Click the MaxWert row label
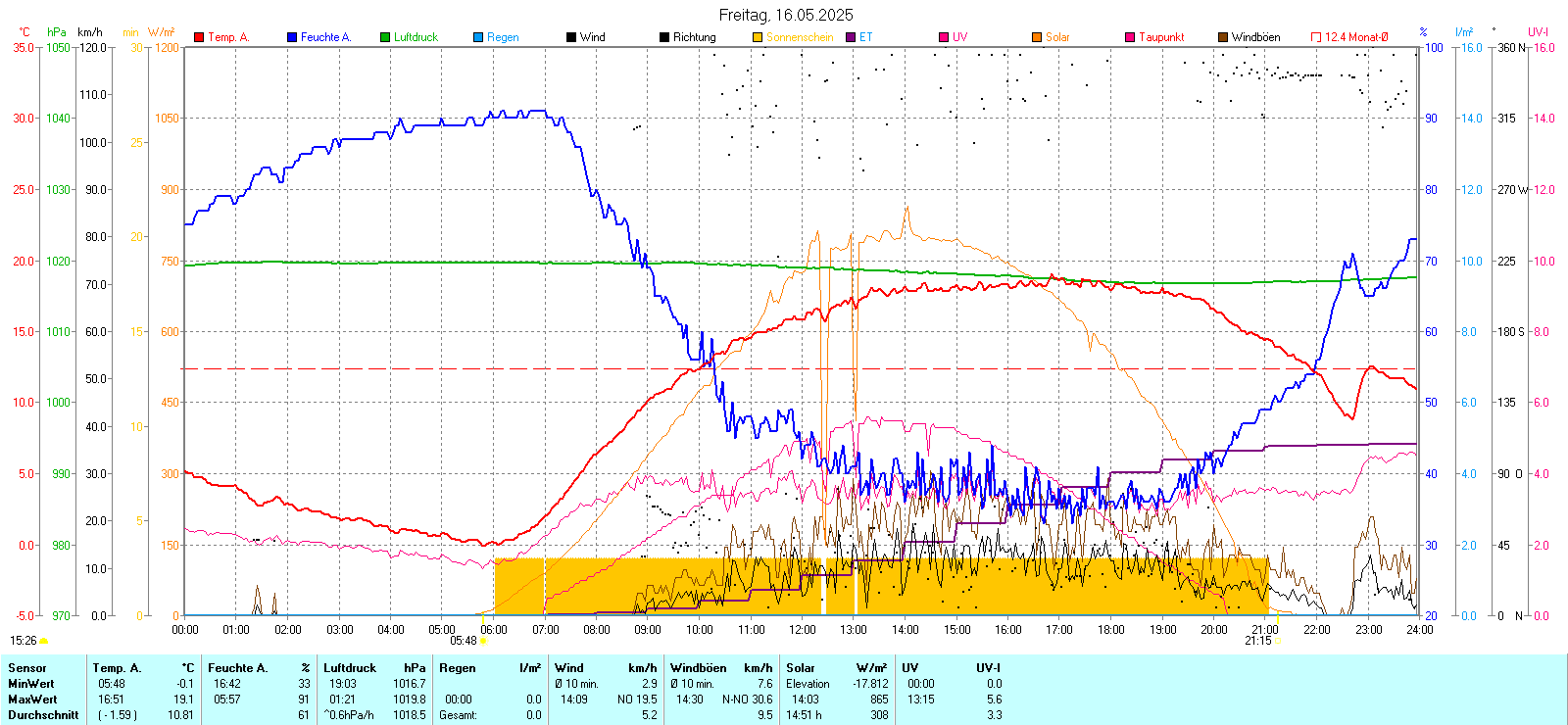Screen dimensions: 1568x725 coord(32,700)
